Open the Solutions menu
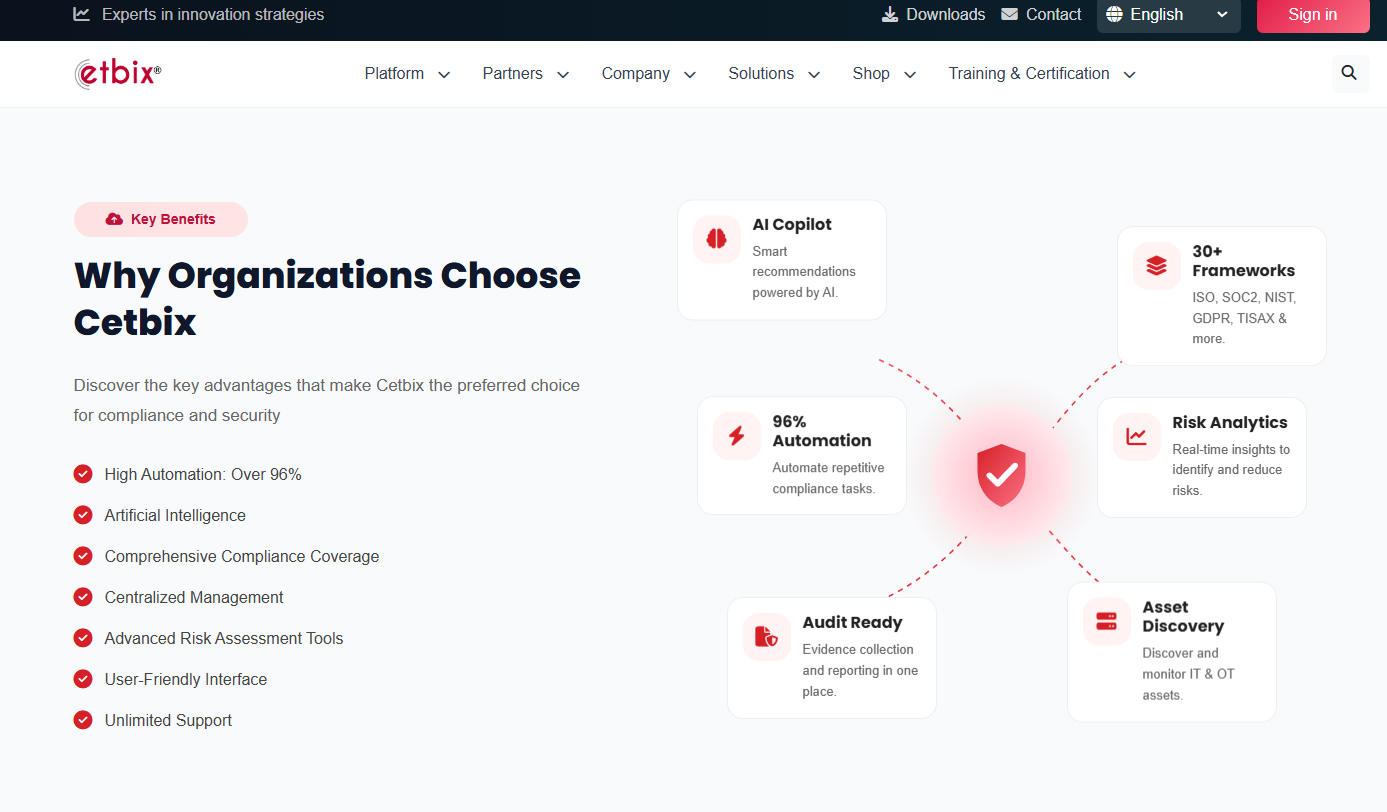The width and height of the screenshot is (1387, 812). coord(761,73)
